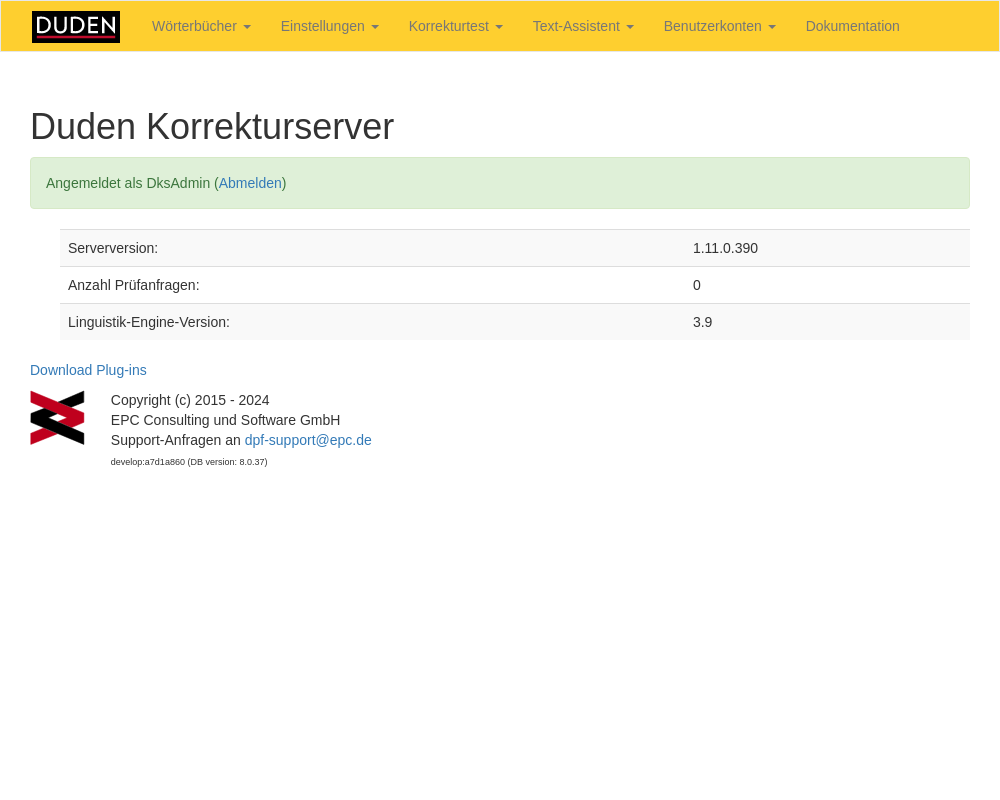Click the DUDEN logo in the navbar

click(x=76, y=27)
